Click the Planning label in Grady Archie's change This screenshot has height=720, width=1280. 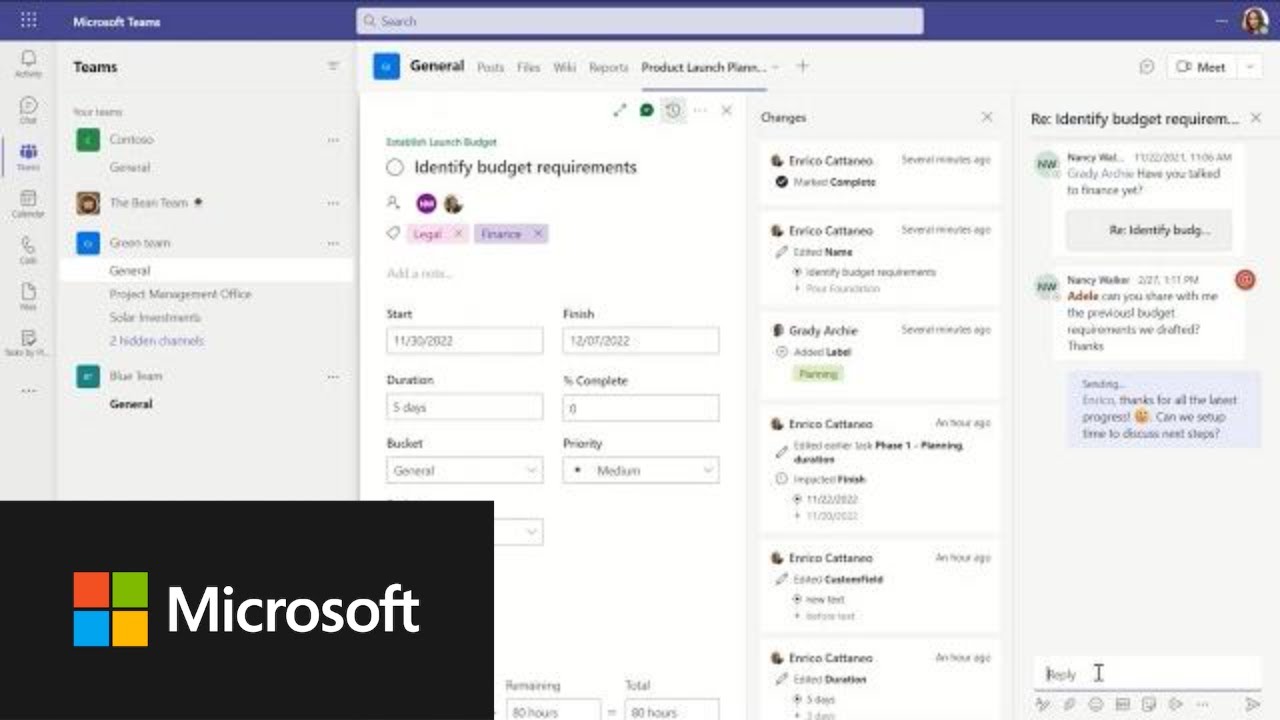818,373
